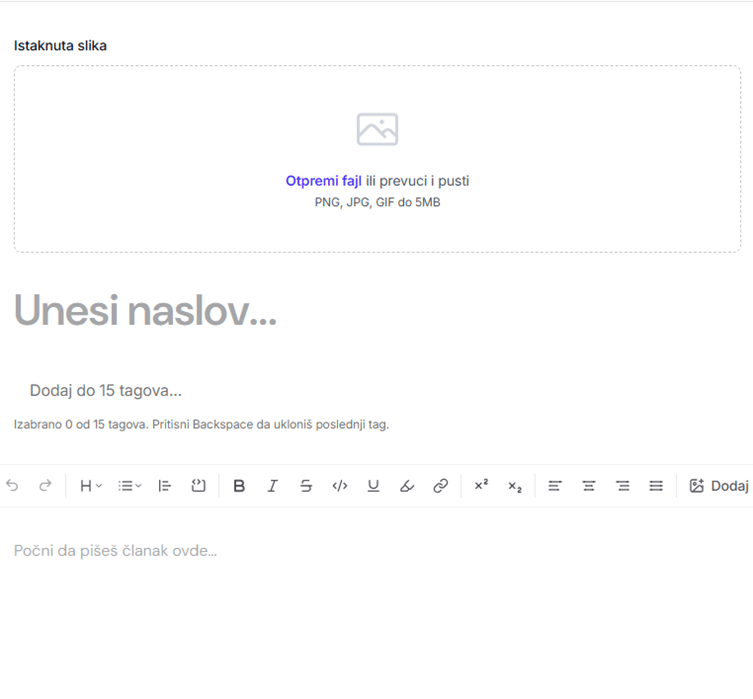Click the redo arrow in editor toolbar

45,486
